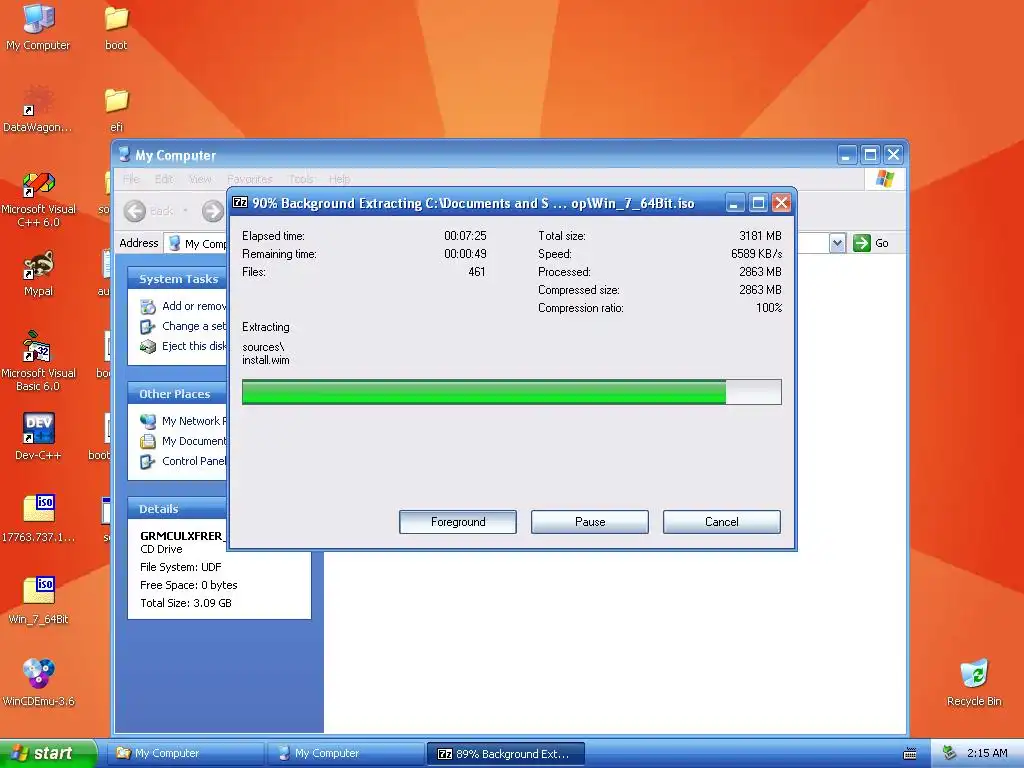Viewport: 1024px width, 768px height.
Task: Click the Add or remove programs icon
Action: 148,306
